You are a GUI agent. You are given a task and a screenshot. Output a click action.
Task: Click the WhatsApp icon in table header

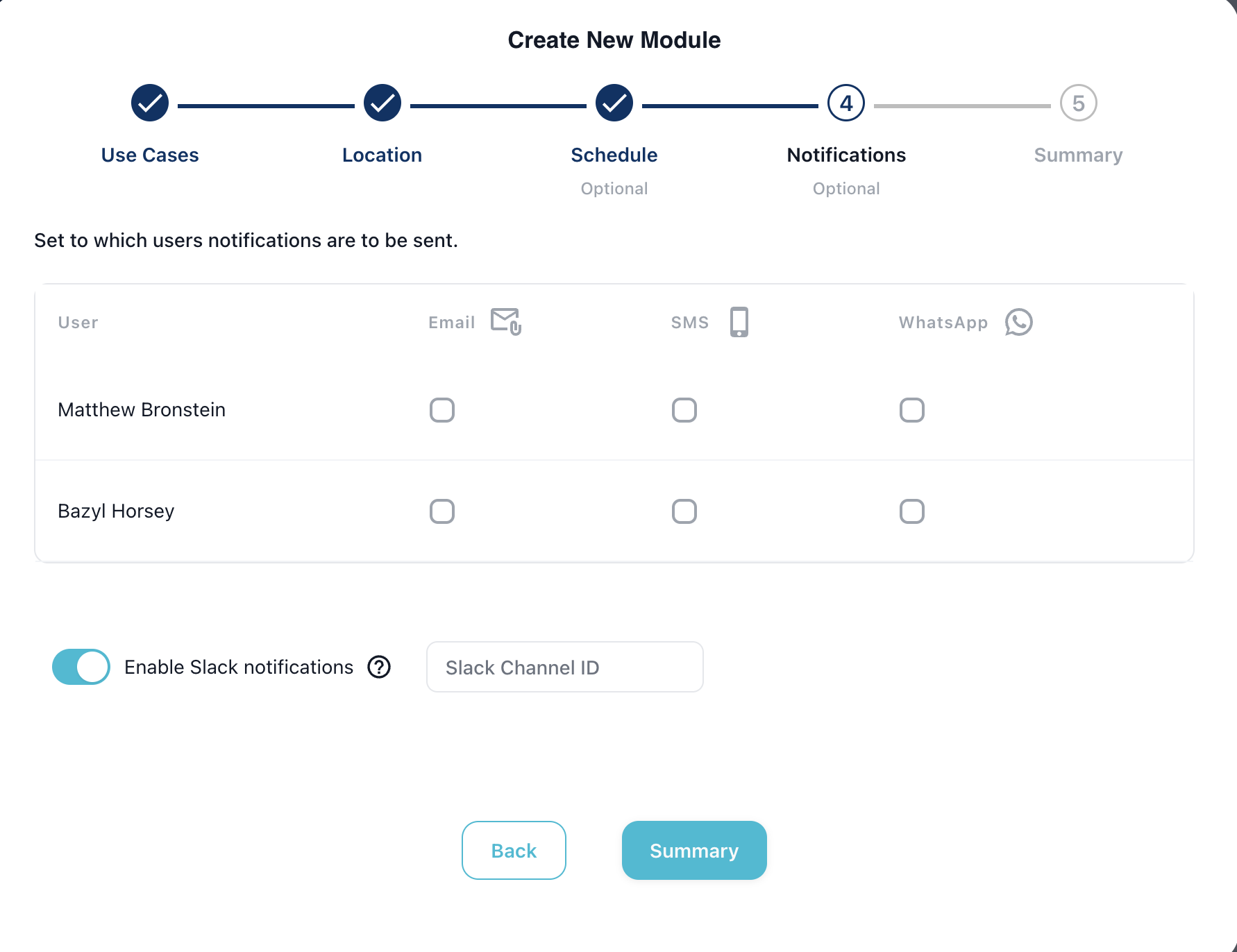pyautogui.click(x=1018, y=321)
